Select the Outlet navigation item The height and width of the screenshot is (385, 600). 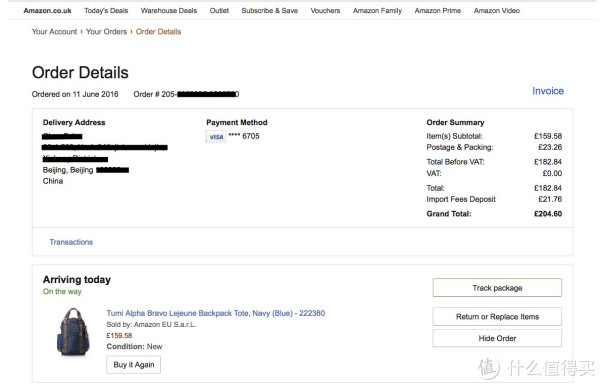click(x=219, y=11)
